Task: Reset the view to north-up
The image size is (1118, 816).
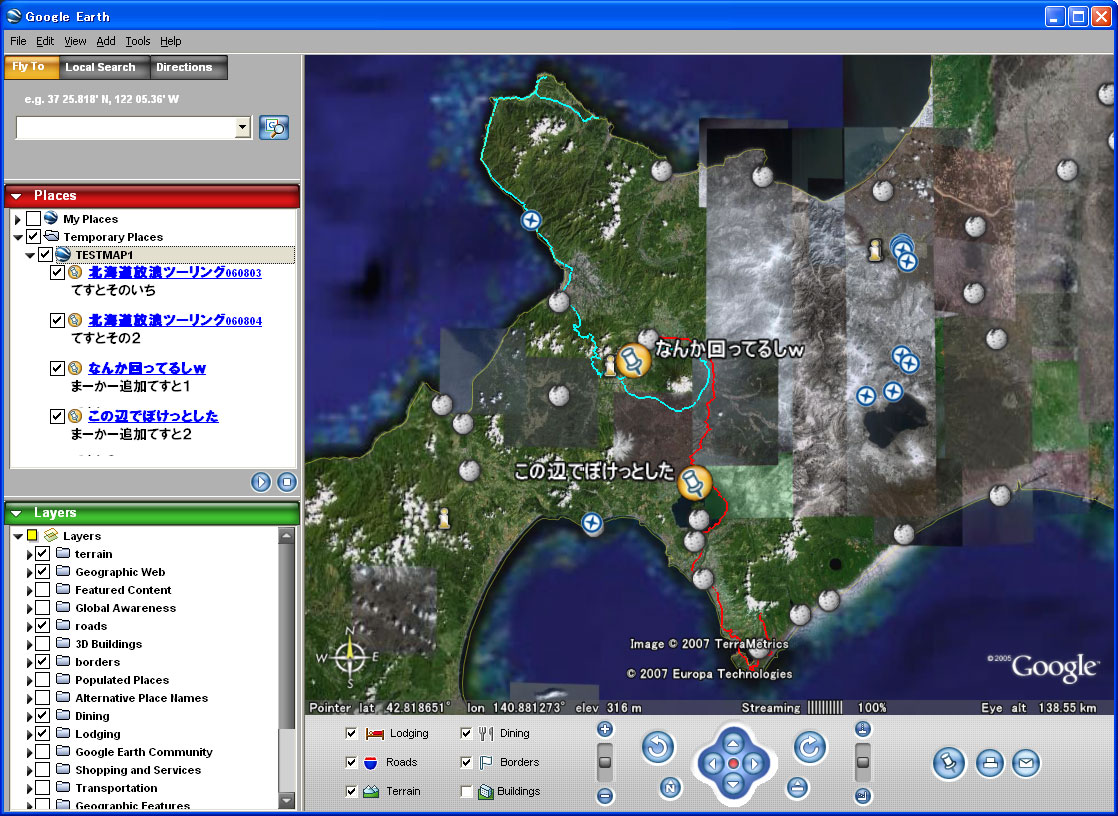Action: 670,787
